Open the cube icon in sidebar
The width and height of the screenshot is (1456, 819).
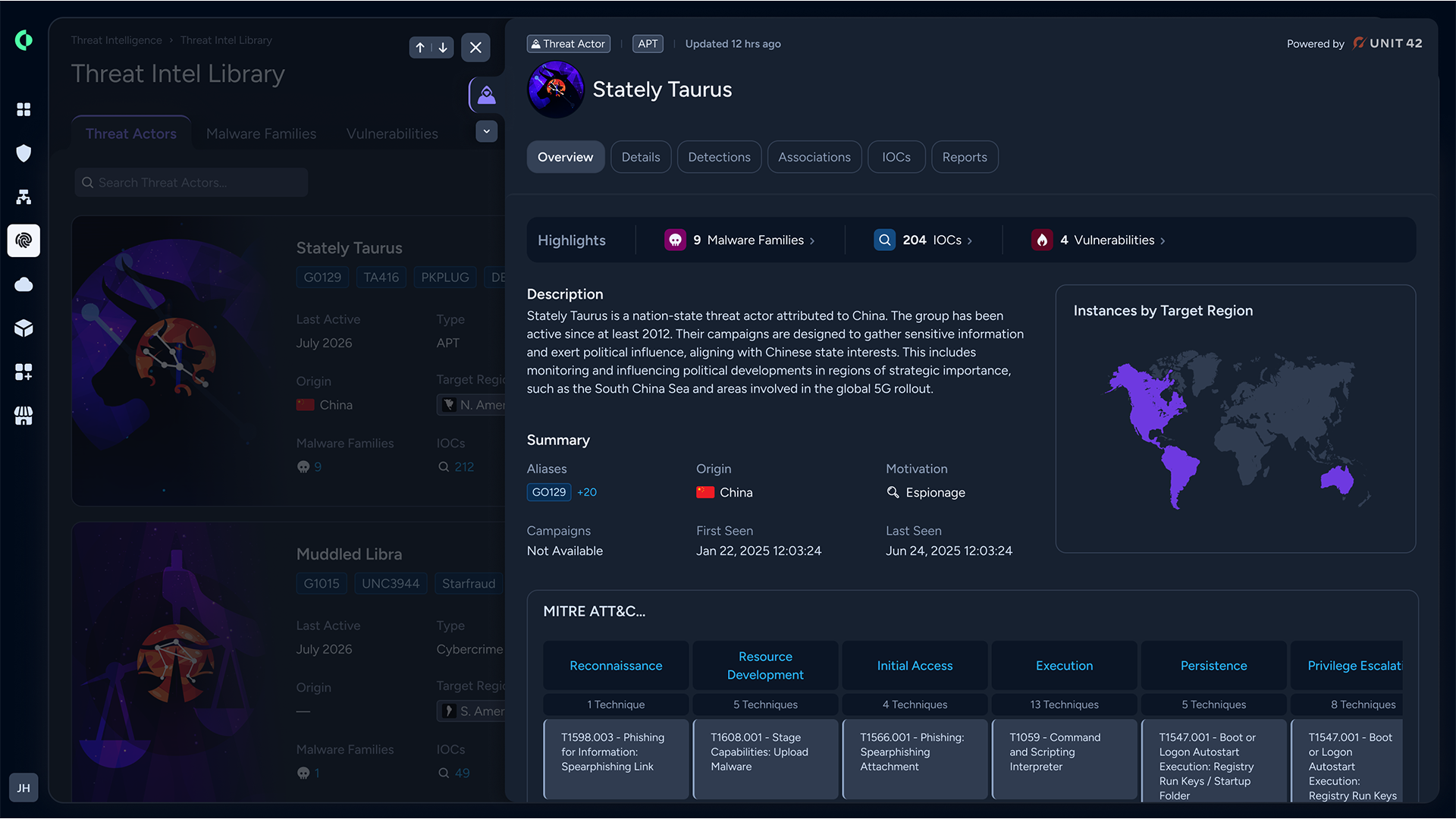24,328
